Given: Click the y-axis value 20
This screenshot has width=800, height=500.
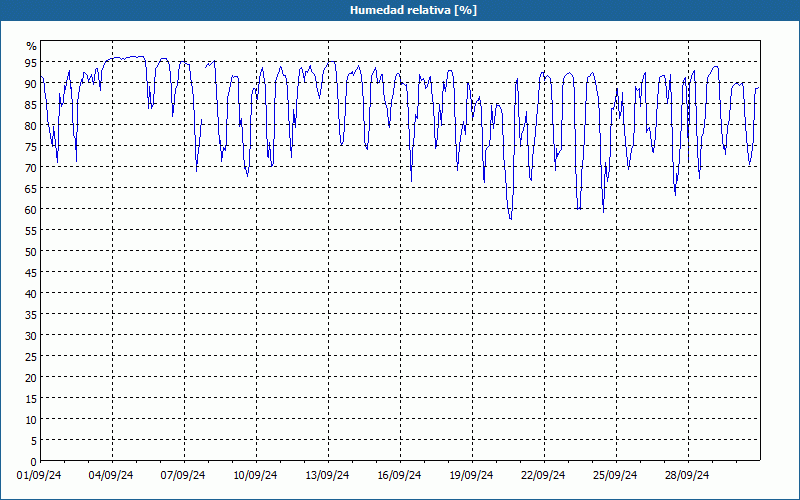Looking at the screenshot, I should pos(31,377).
